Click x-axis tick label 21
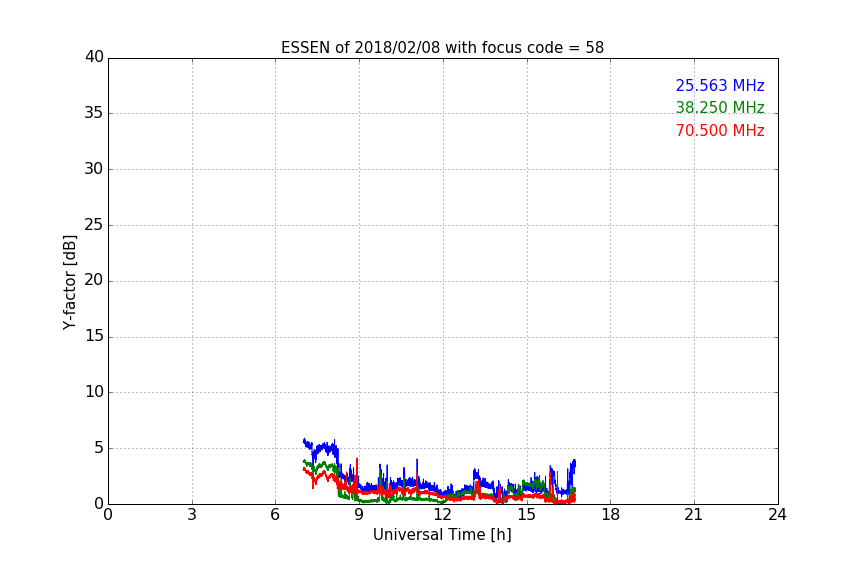 point(694,515)
